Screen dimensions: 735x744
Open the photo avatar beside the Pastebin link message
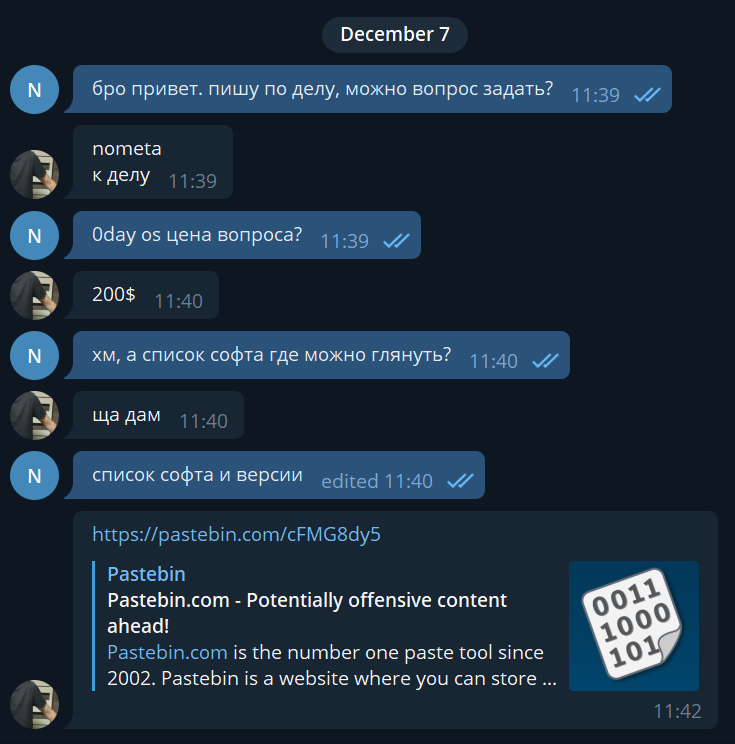click(x=34, y=704)
